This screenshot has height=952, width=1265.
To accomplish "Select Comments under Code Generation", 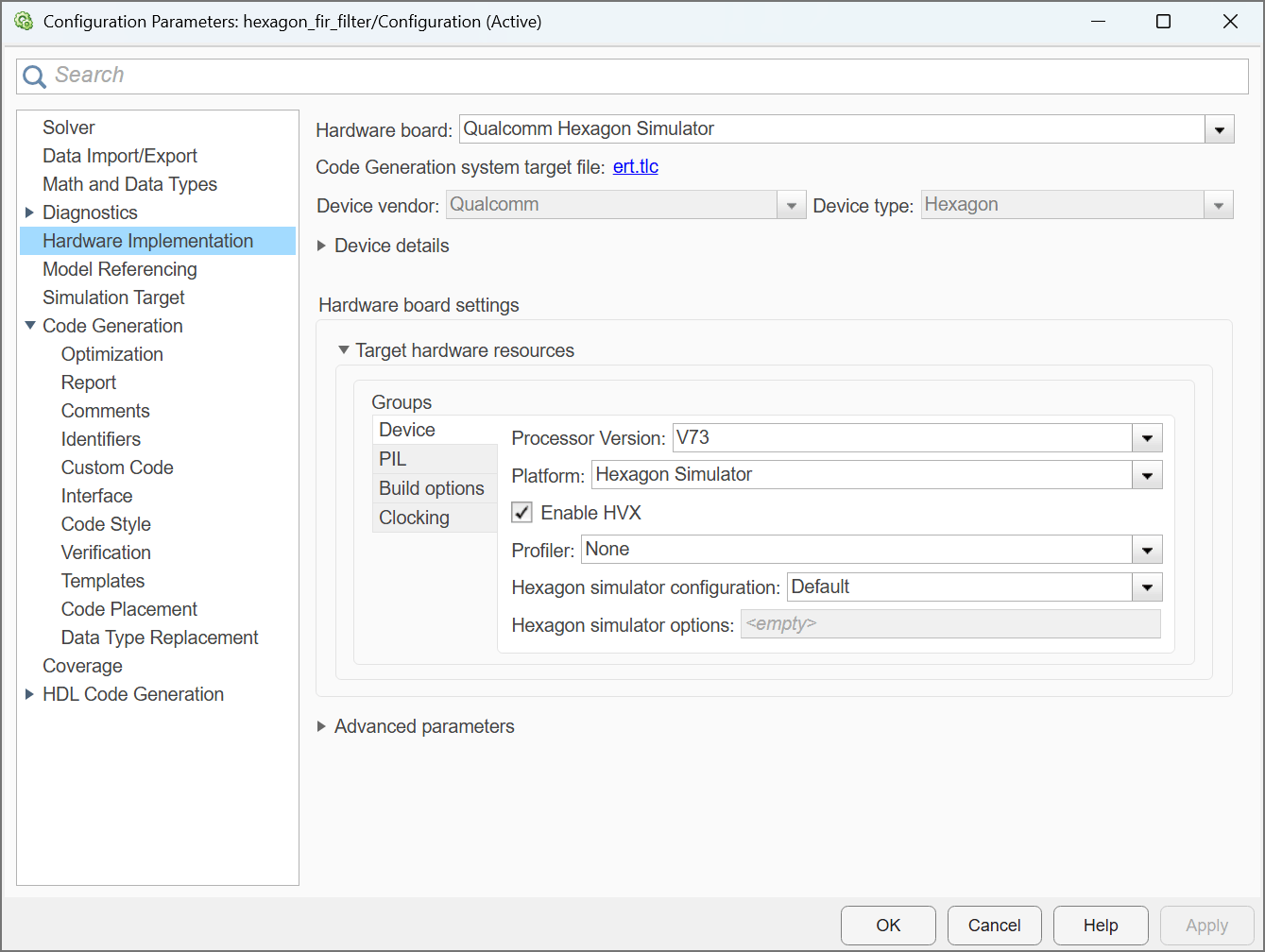I will coord(106,411).
